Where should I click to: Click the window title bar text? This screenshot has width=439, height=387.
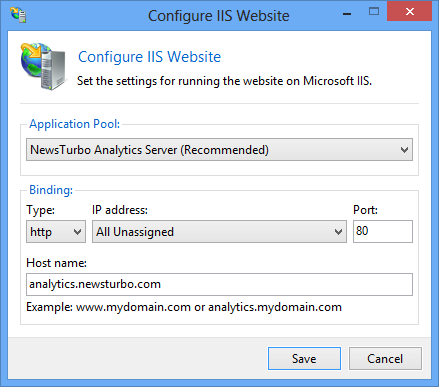[x=219, y=16]
